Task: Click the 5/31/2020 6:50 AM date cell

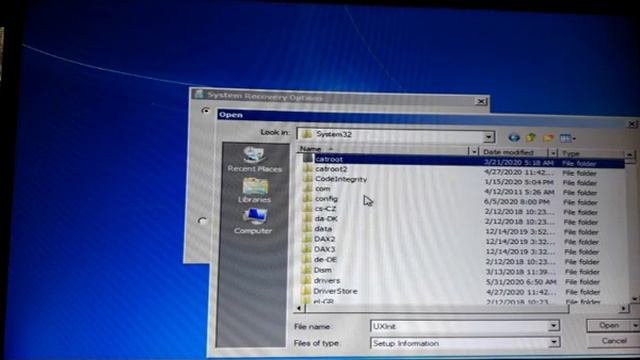Action: 521,282
